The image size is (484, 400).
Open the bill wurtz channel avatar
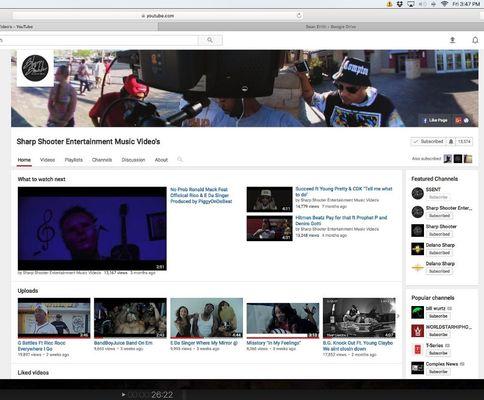417,312
